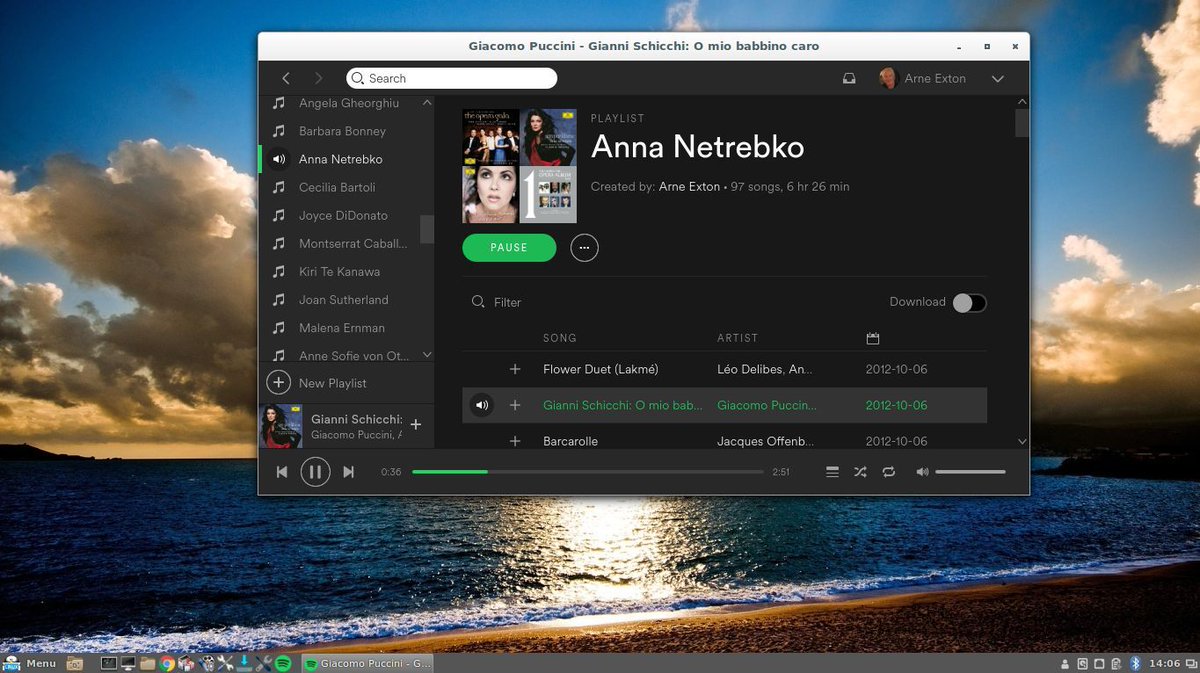
Task: Open the Kiri Te Kanawa playlist
Action: tap(340, 271)
